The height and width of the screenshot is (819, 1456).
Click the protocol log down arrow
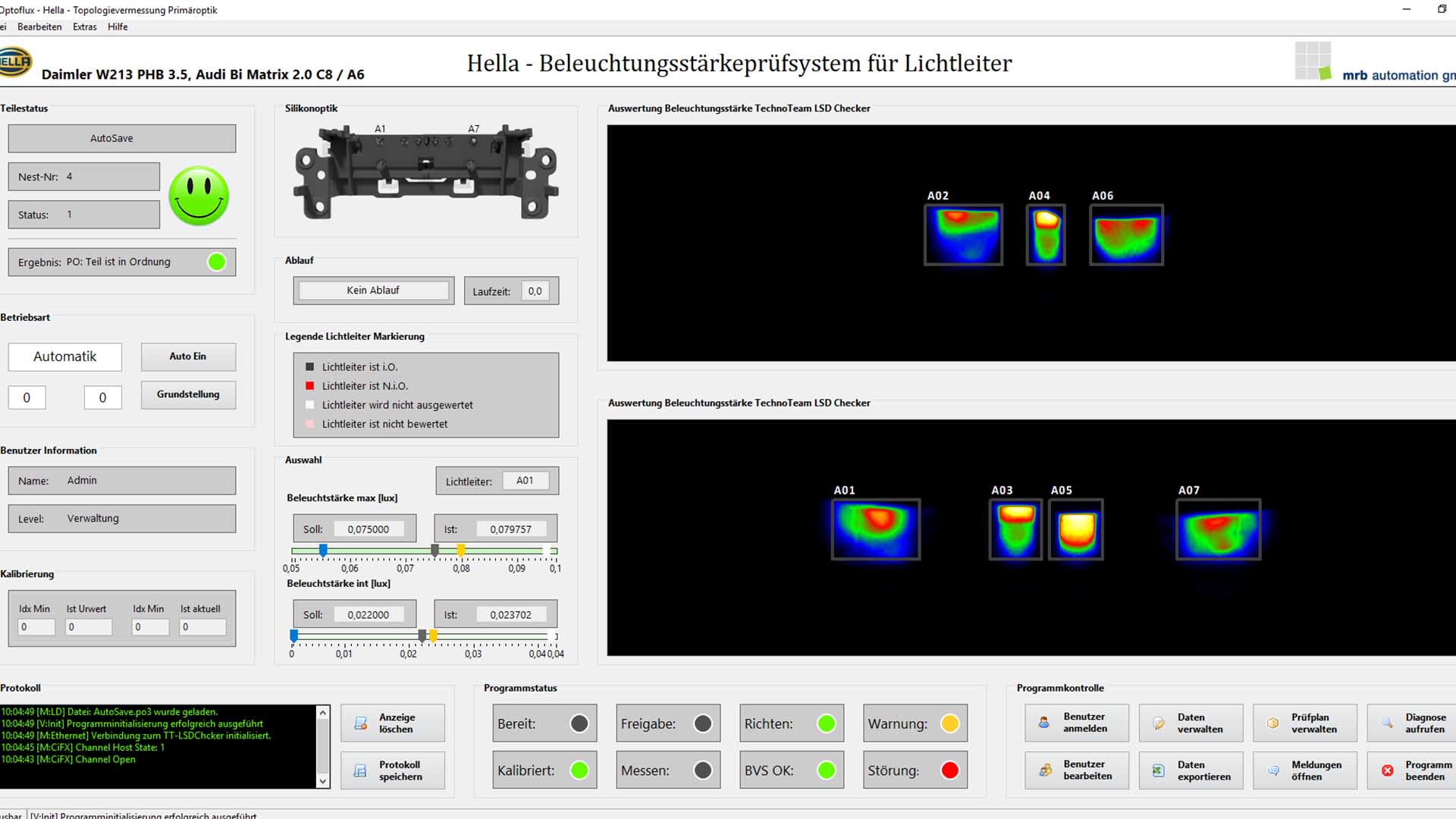pyautogui.click(x=323, y=781)
